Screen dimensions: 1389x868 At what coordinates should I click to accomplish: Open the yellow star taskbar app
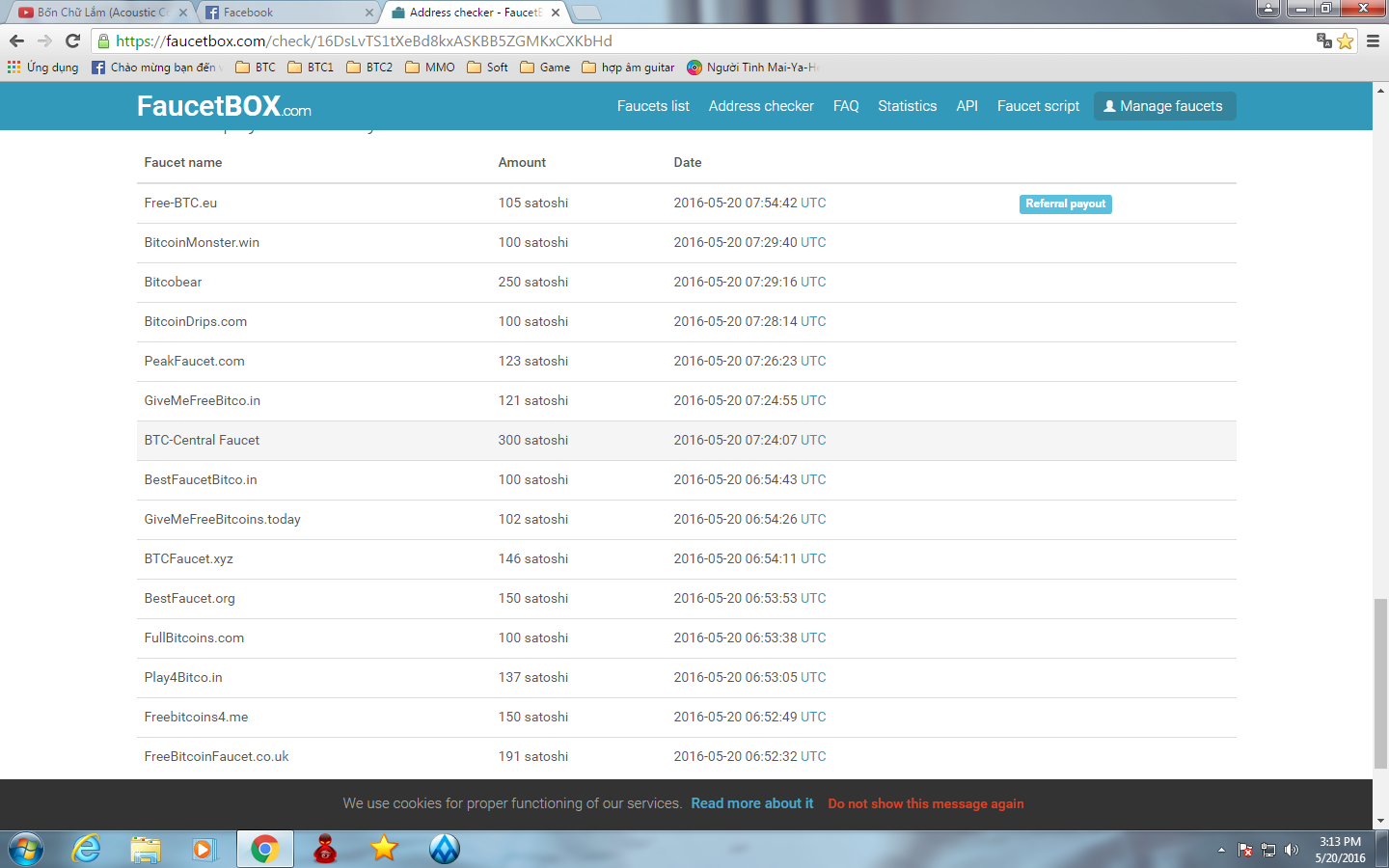pyautogui.click(x=384, y=849)
